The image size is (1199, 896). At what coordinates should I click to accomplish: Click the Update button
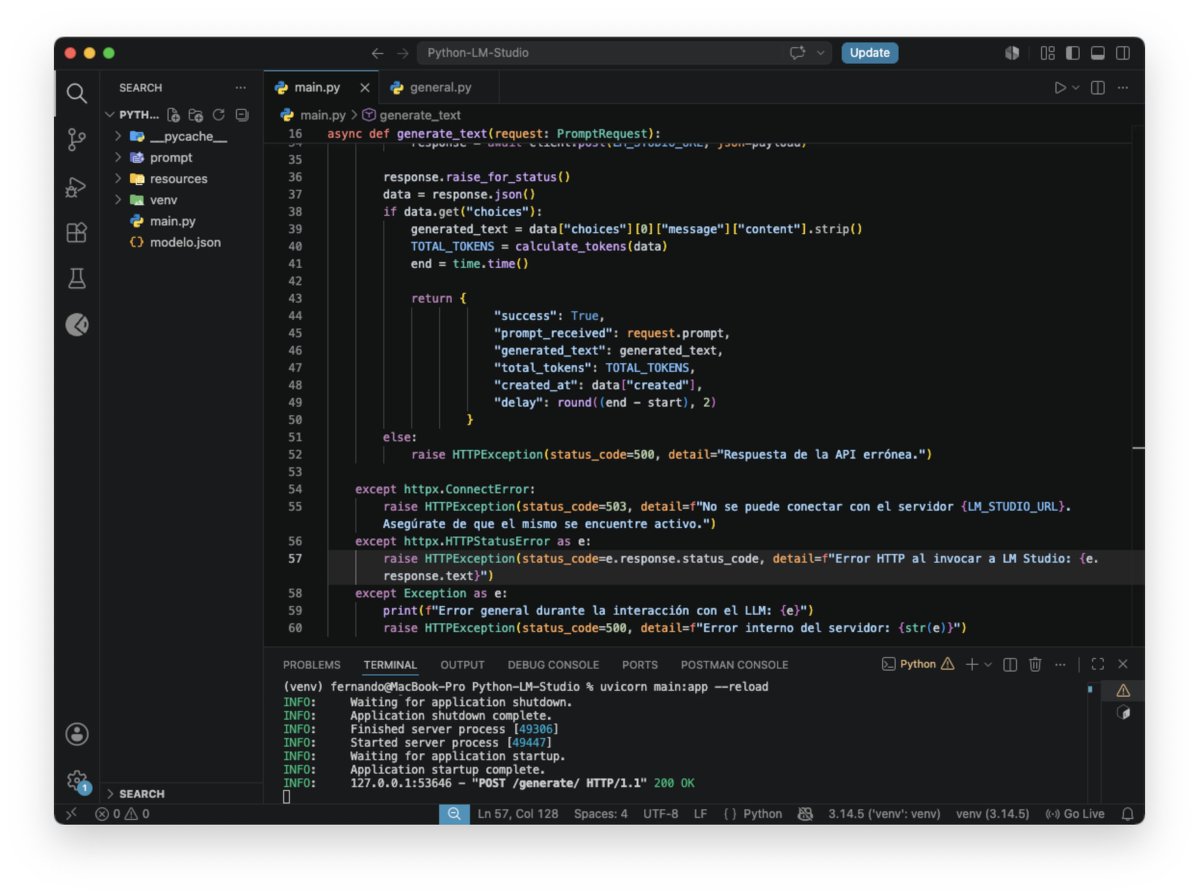point(869,53)
